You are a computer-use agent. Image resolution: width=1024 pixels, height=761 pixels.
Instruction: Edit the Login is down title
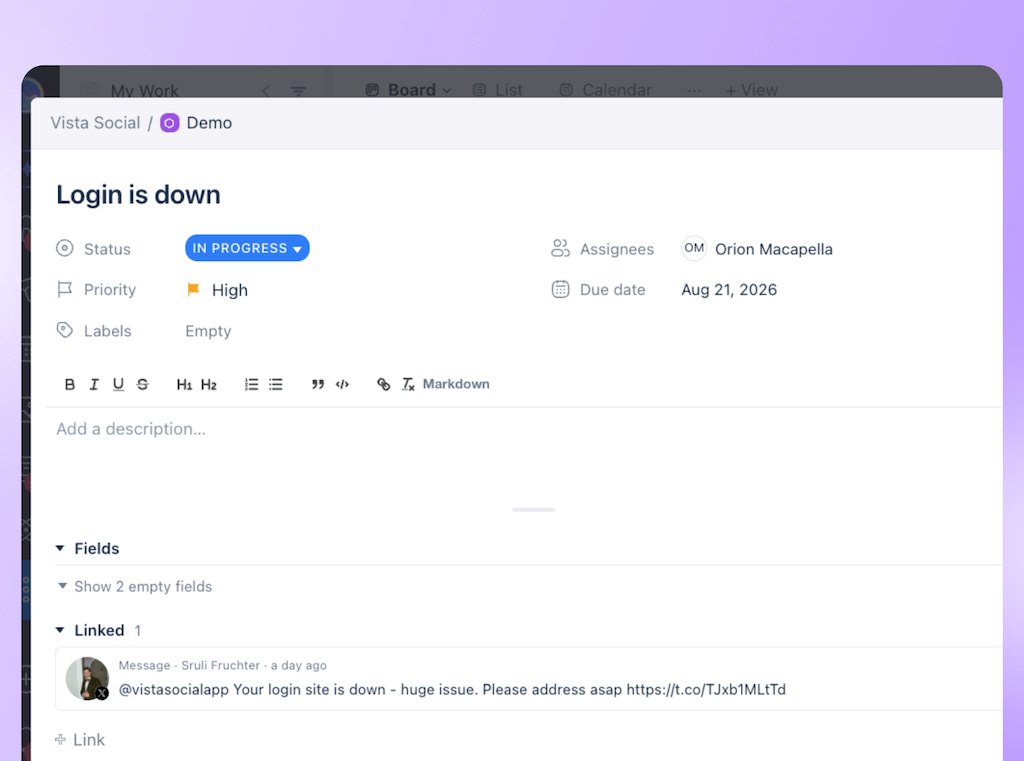tap(138, 195)
